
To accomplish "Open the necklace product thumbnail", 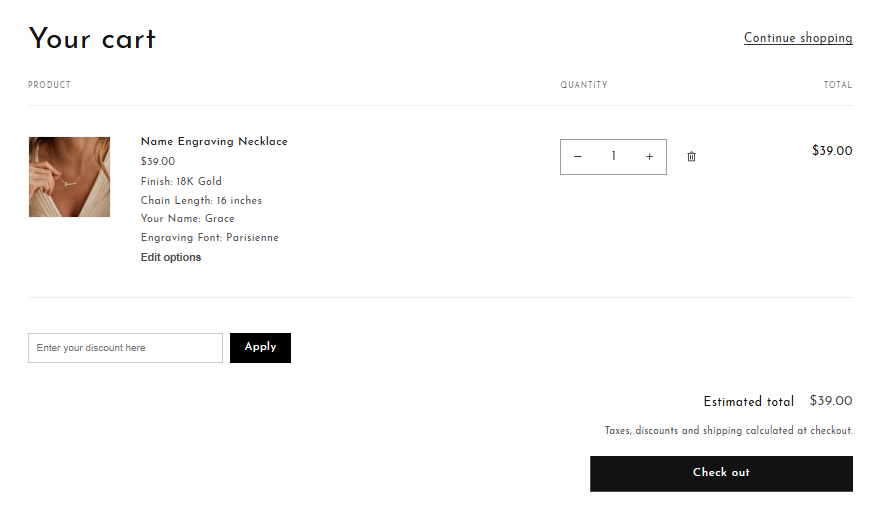I will [69, 177].
